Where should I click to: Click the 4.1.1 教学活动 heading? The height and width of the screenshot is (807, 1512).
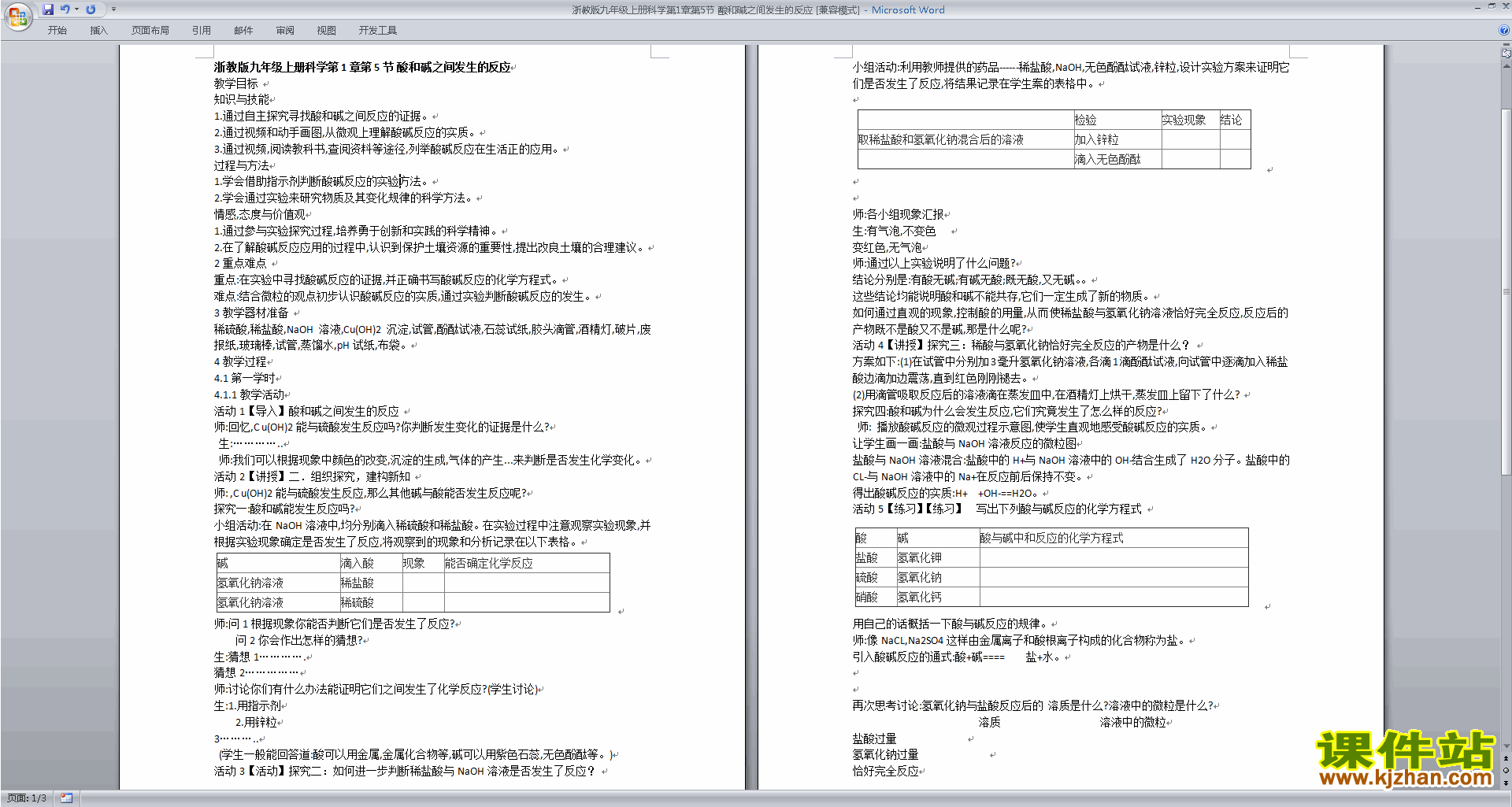click(249, 395)
